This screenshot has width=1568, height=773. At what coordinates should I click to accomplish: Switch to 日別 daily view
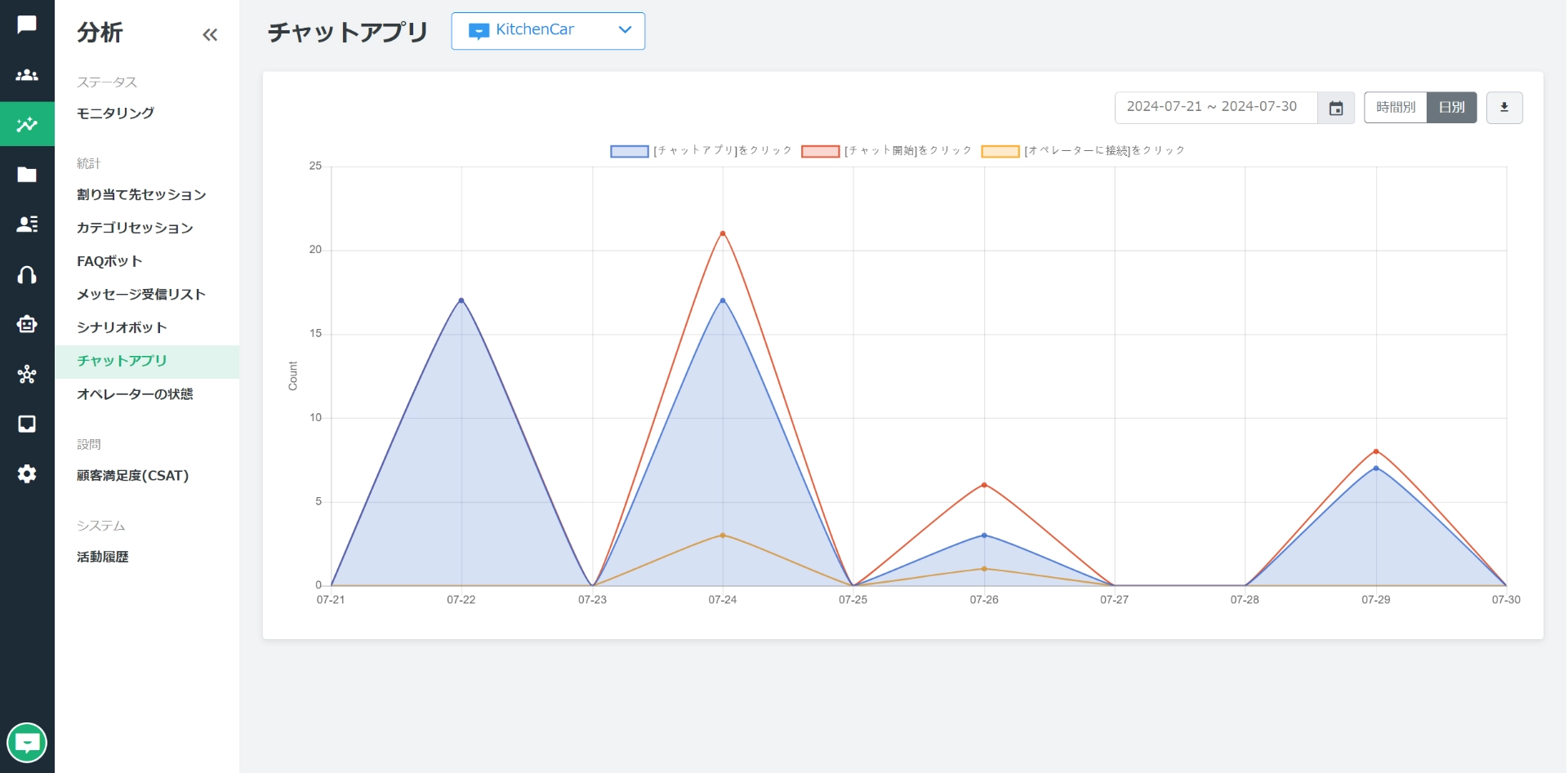tap(1451, 108)
